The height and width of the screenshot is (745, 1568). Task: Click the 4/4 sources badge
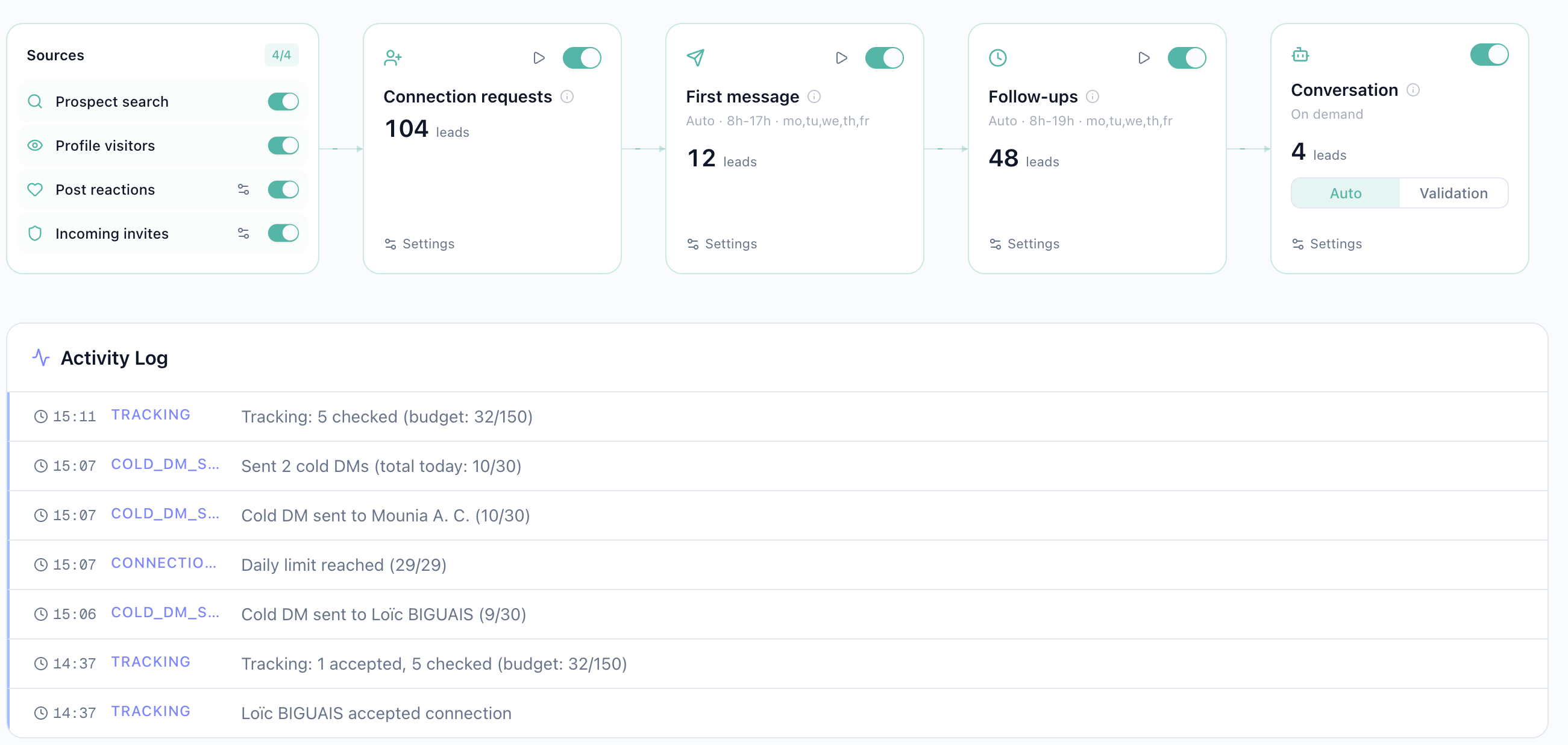[281, 55]
